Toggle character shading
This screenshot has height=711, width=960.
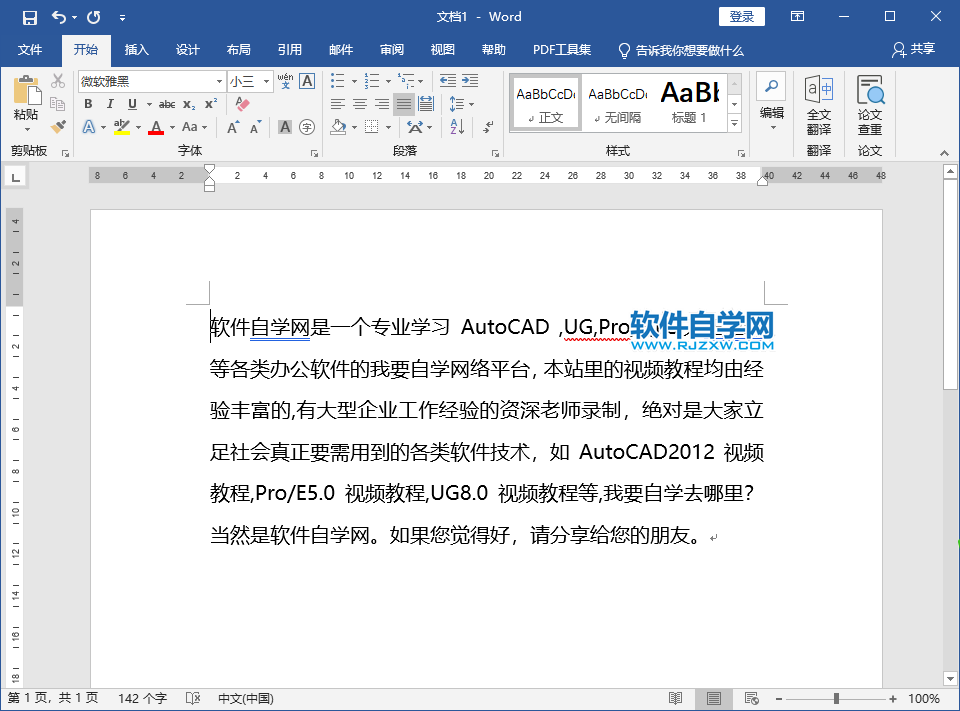point(285,127)
